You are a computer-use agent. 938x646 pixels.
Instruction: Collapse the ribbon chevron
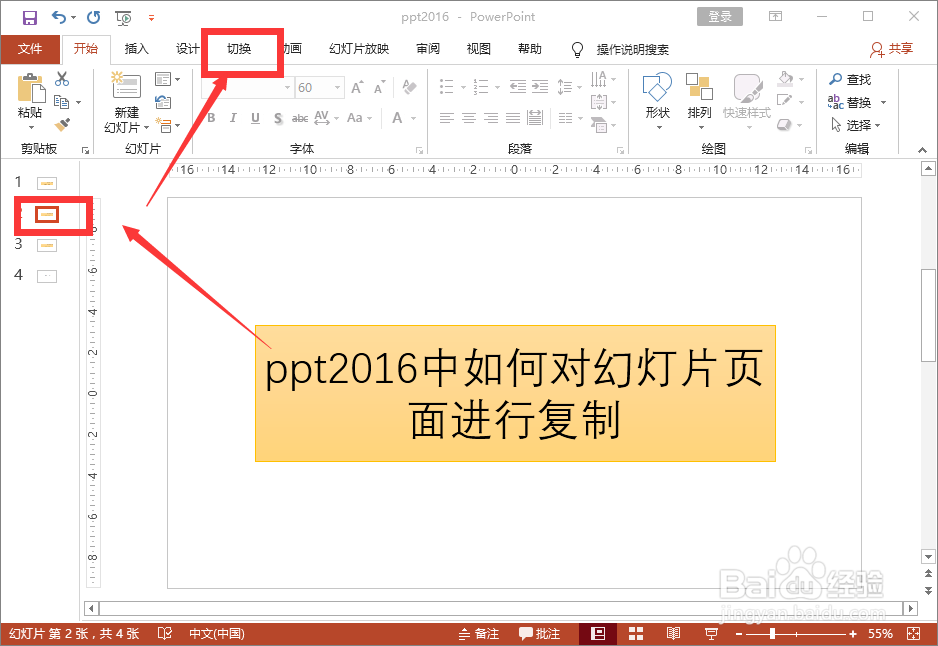pos(922,150)
